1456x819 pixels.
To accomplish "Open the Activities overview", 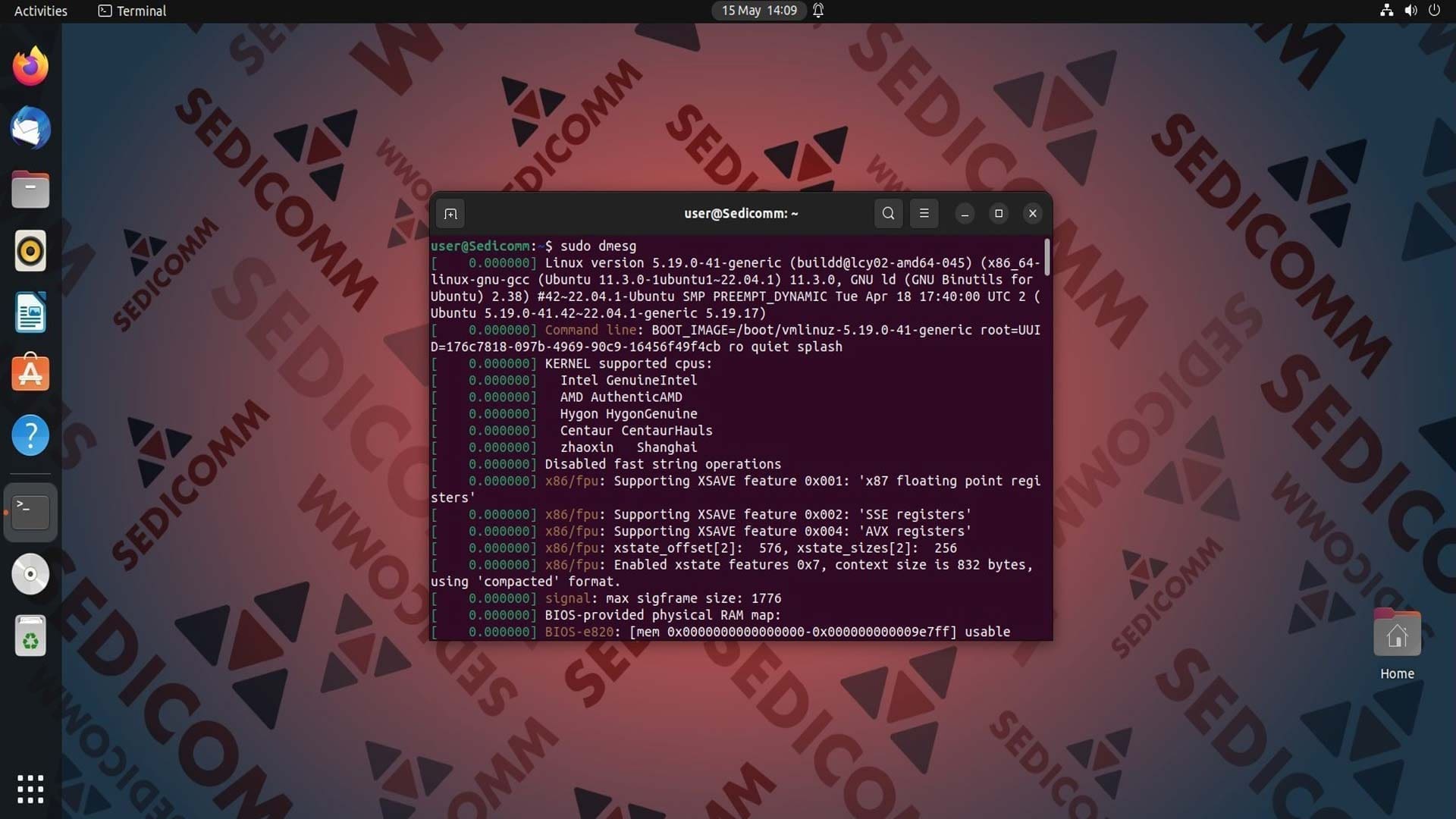I will pyautogui.click(x=41, y=11).
